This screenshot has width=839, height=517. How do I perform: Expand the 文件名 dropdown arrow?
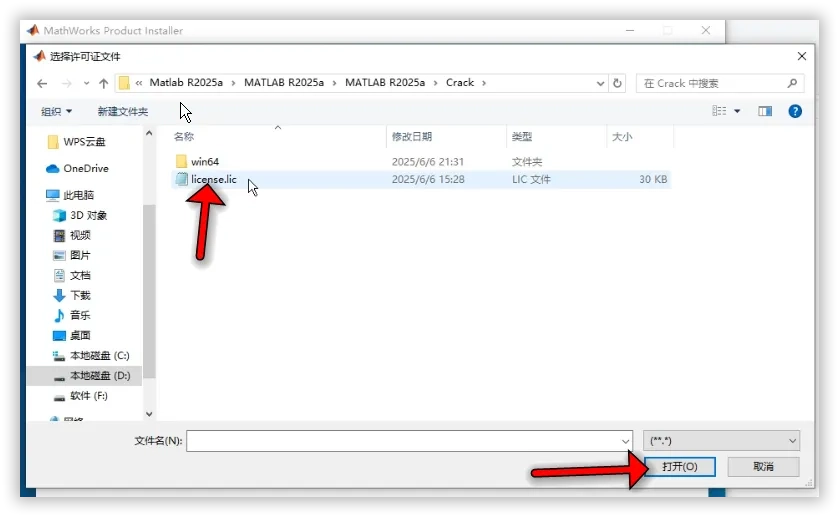pos(625,442)
